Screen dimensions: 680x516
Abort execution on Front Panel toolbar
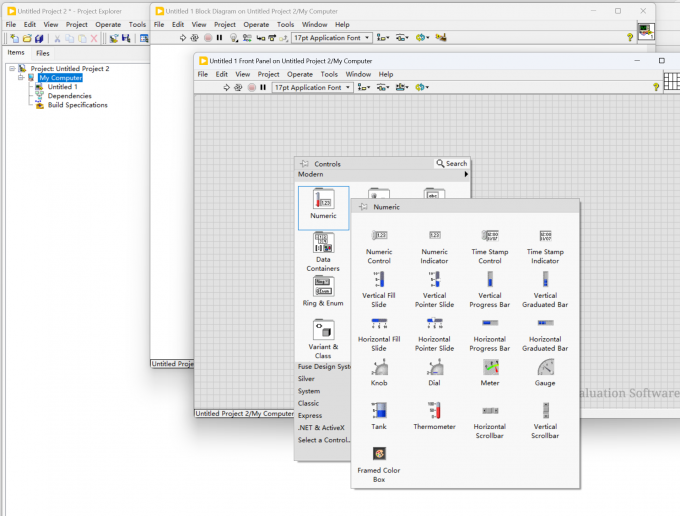coord(252,88)
